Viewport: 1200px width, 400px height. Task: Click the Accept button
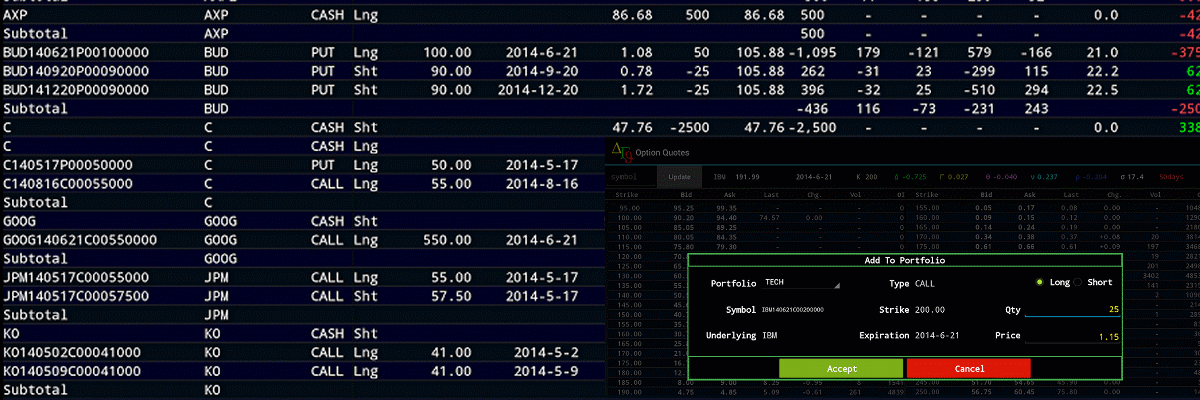840,369
